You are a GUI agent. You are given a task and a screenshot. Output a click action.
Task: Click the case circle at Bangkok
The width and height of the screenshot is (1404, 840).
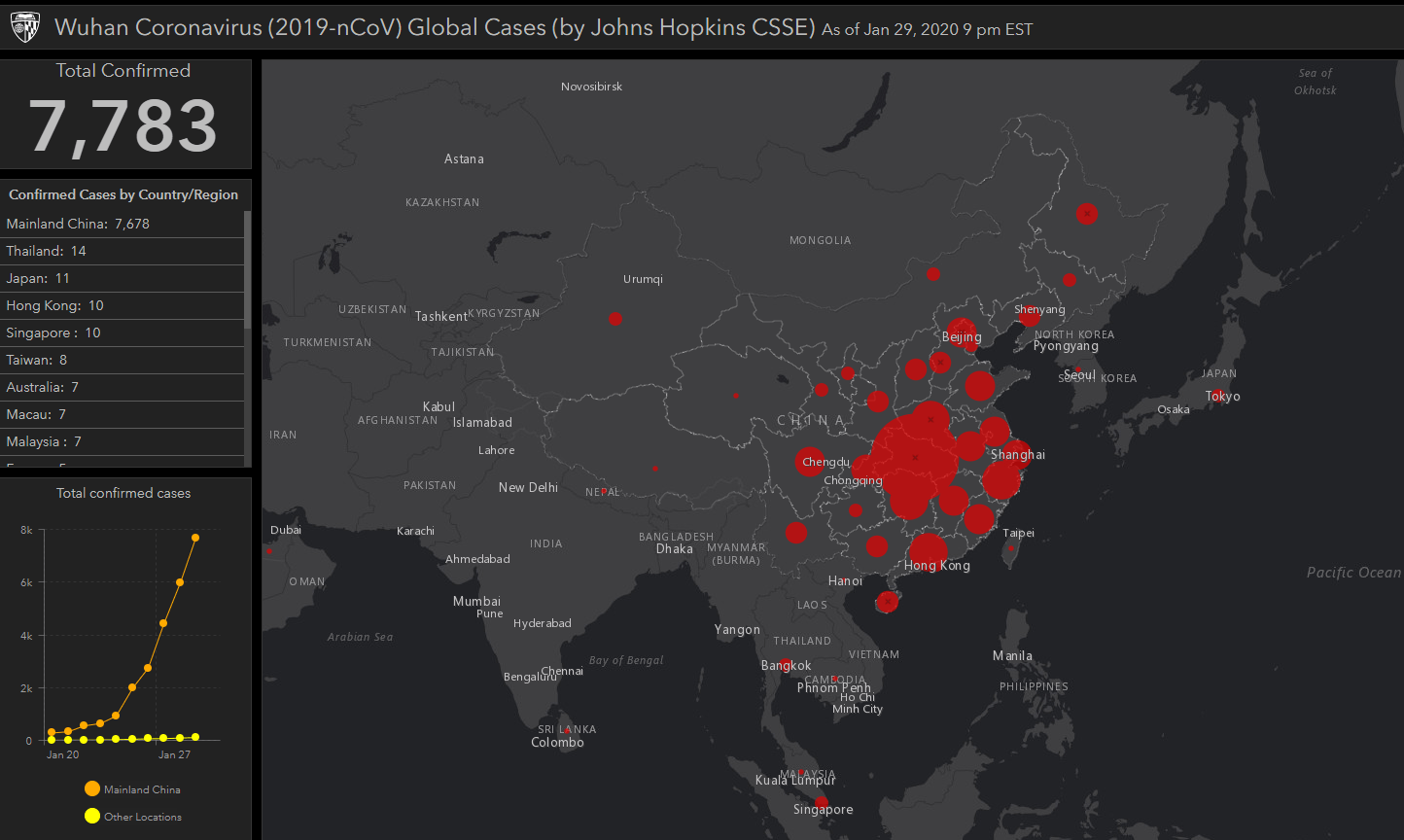786,664
